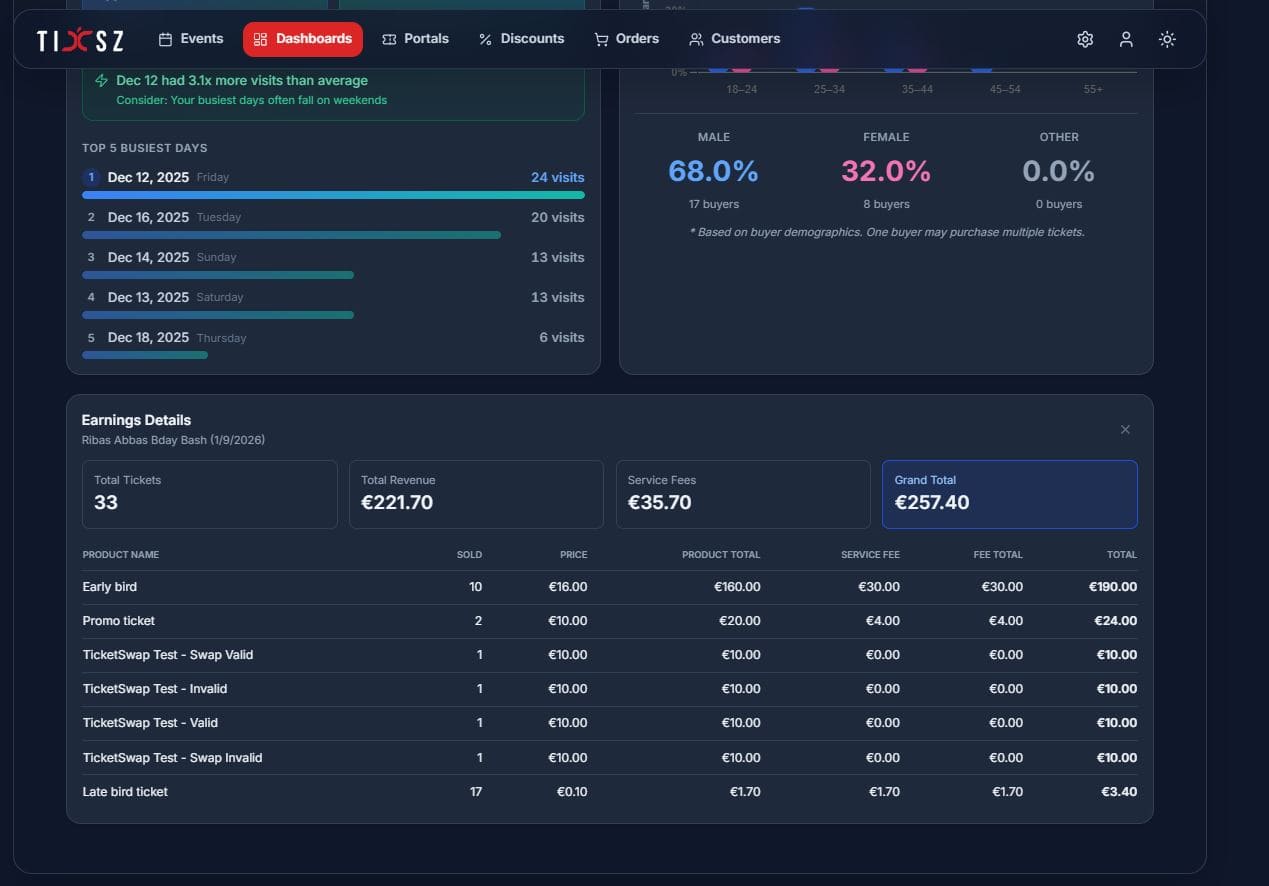The height and width of the screenshot is (886, 1269).
Task: Click the Service Fees card
Action: point(743,494)
